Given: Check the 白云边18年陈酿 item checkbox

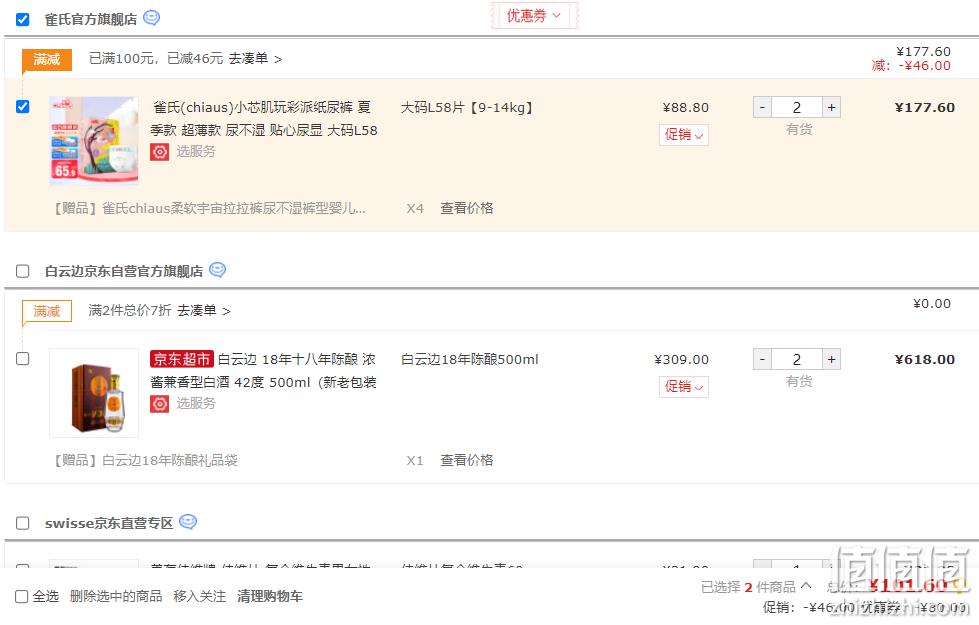Looking at the screenshot, I should click(22, 358).
